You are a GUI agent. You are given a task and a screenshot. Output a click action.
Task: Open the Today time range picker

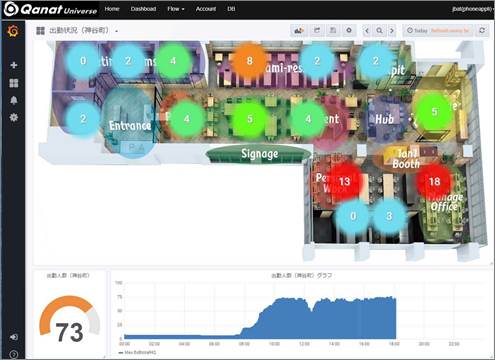438,31
